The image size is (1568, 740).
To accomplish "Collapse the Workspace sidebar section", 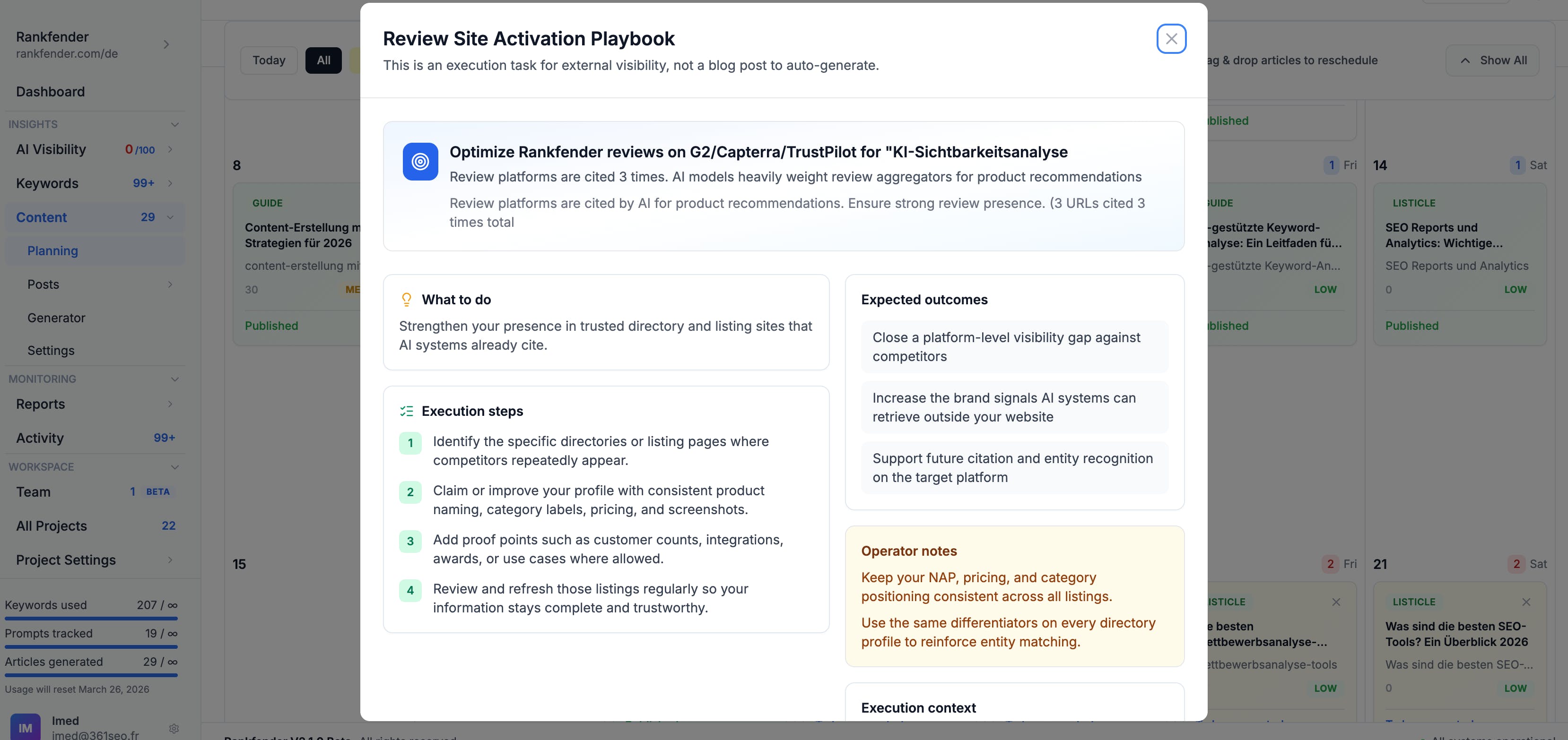I will coord(174,467).
